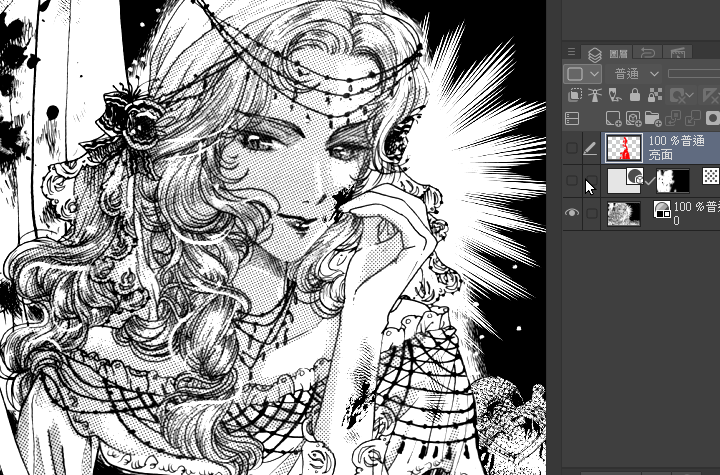
Task: Toggle the bottom layer's edit checkbox
Action: click(592, 213)
